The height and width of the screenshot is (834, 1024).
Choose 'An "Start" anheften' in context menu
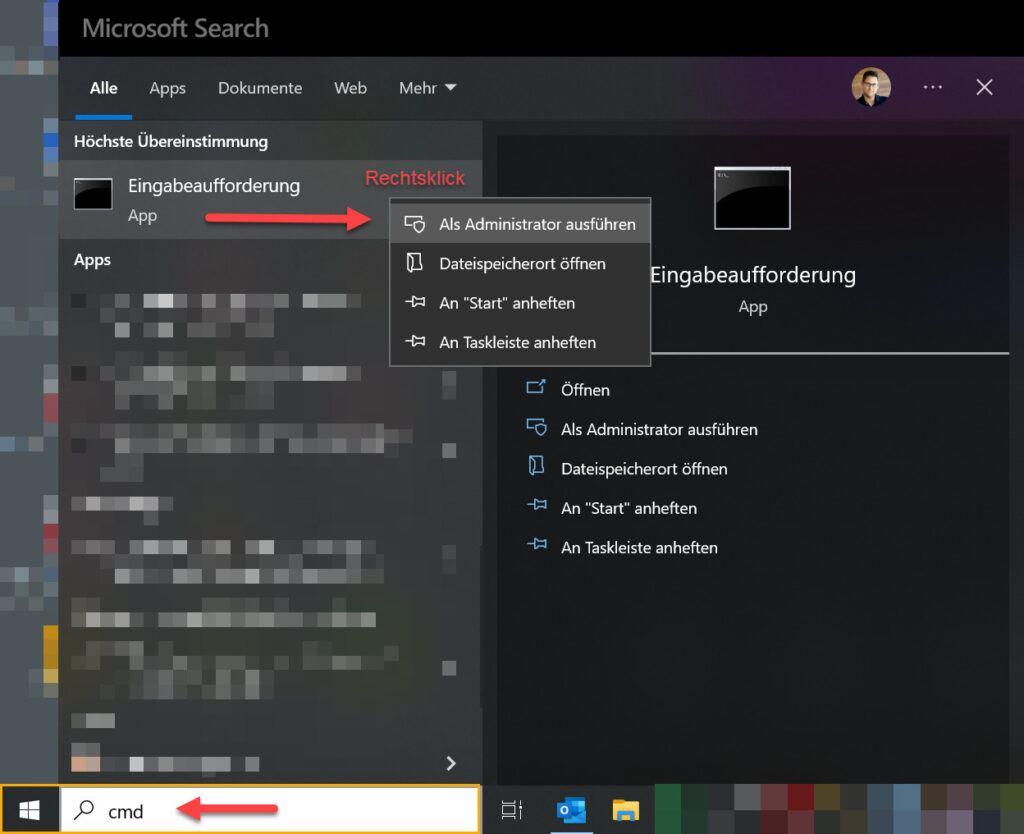[x=520, y=303]
